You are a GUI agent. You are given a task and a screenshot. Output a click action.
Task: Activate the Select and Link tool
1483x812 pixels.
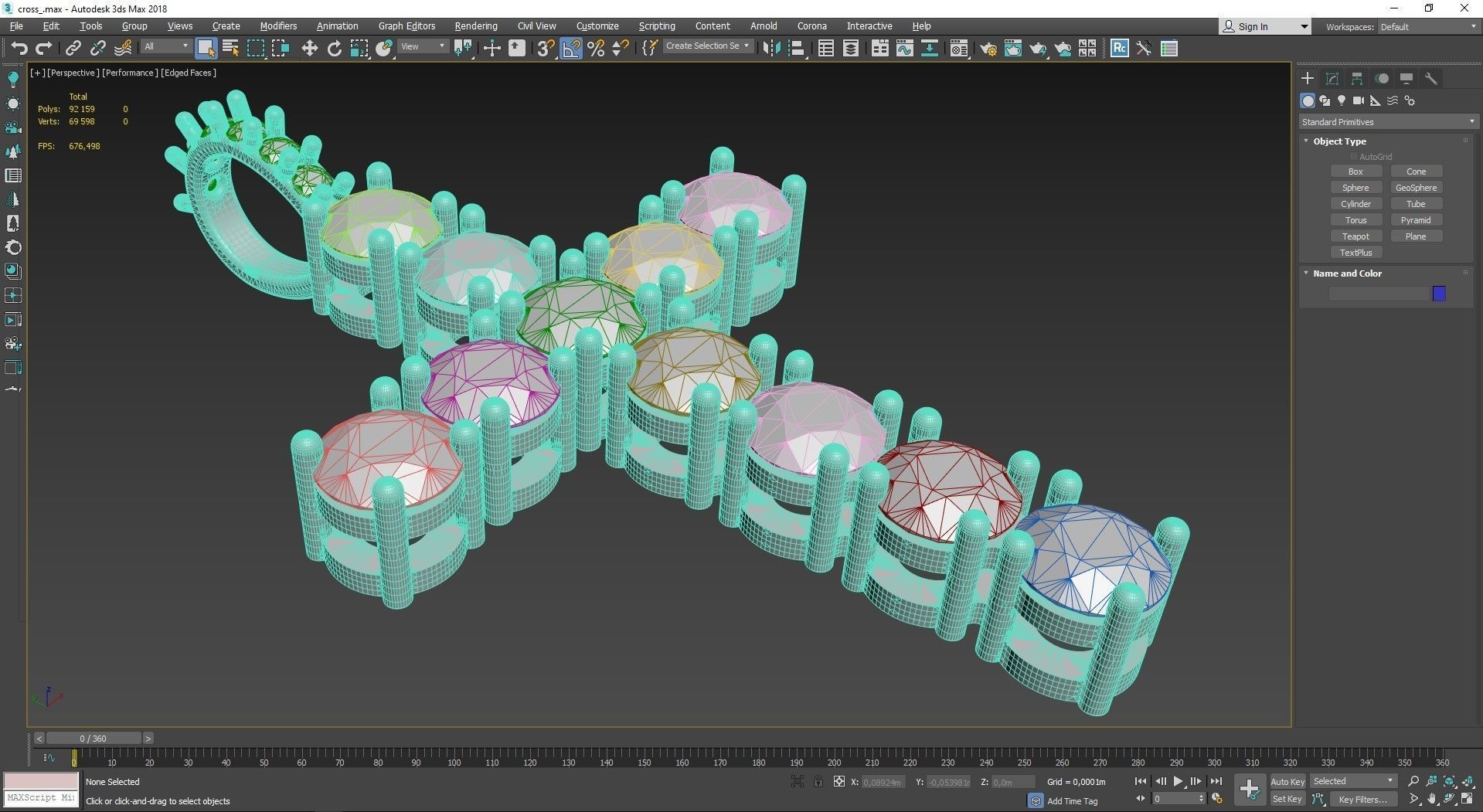[x=73, y=49]
